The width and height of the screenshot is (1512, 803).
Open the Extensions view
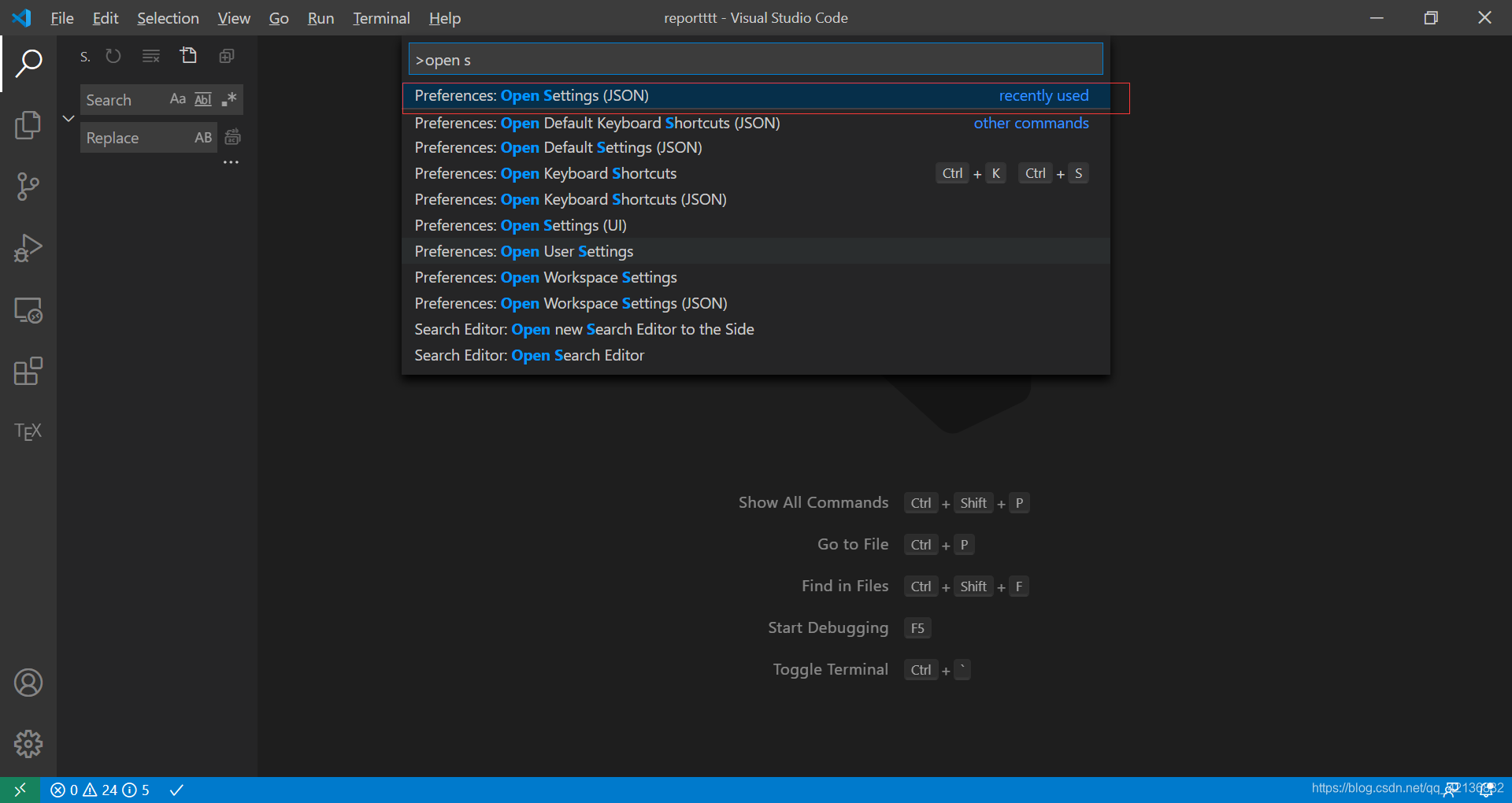(x=28, y=371)
